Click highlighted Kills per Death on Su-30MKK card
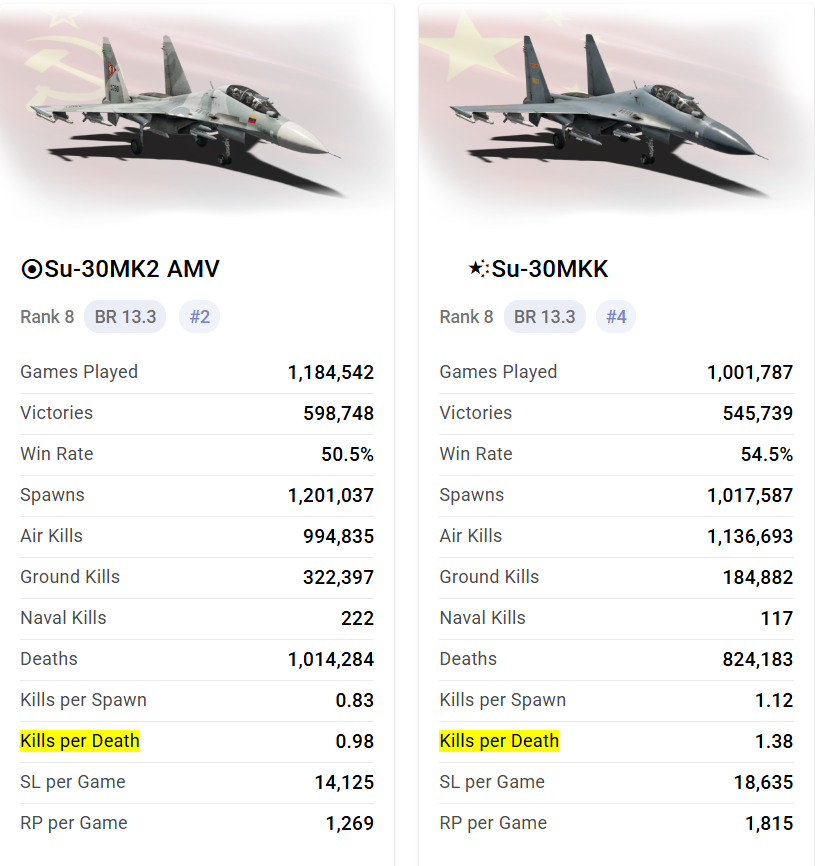 [499, 741]
